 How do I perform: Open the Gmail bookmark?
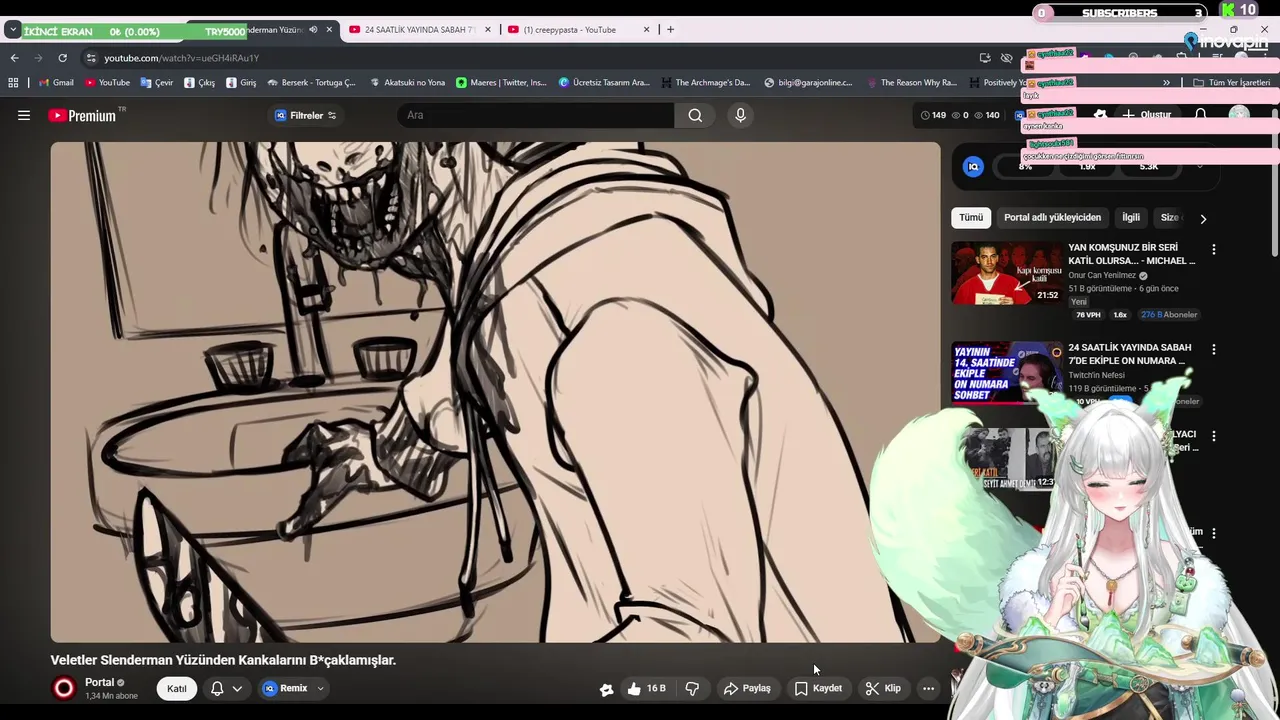tap(56, 83)
